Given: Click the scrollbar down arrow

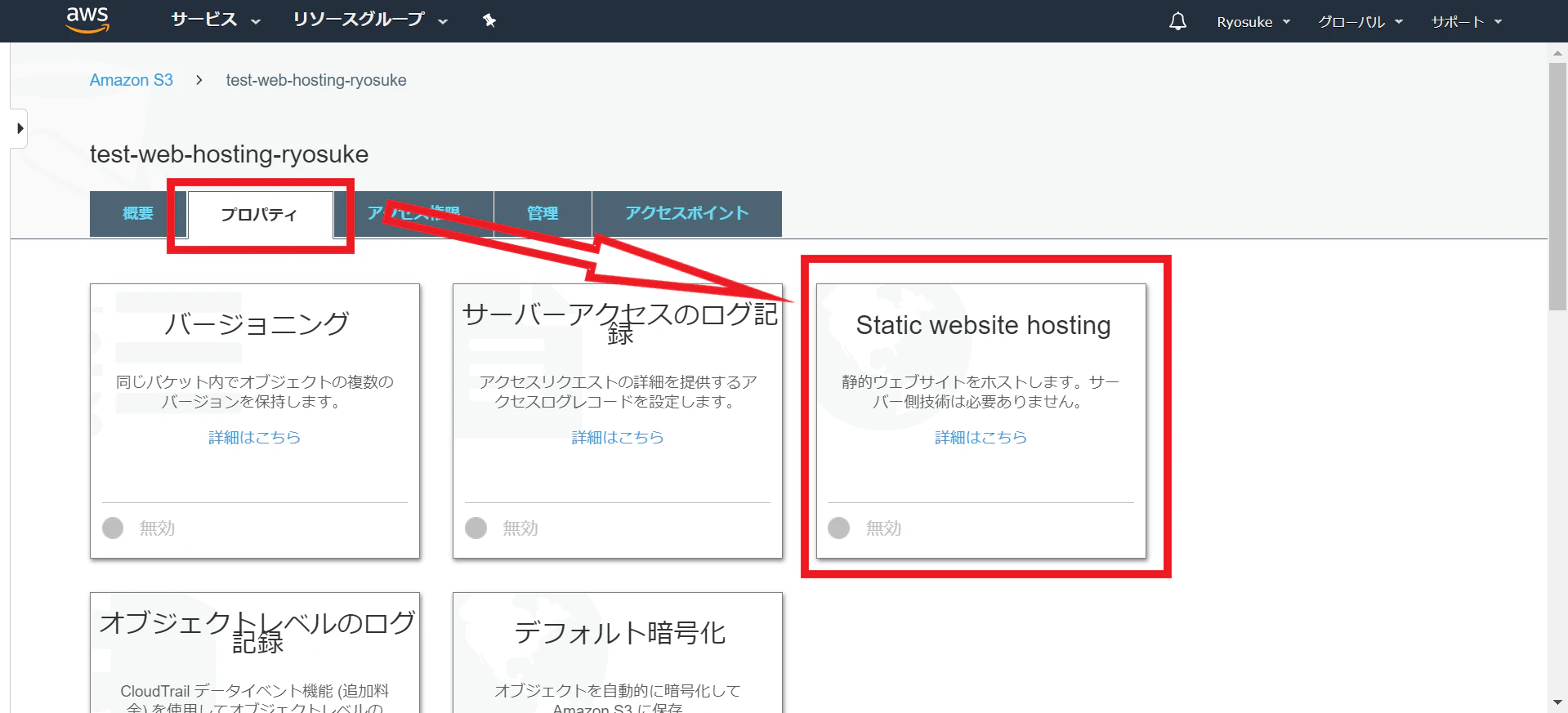Looking at the screenshot, I should coord(1557,703).
